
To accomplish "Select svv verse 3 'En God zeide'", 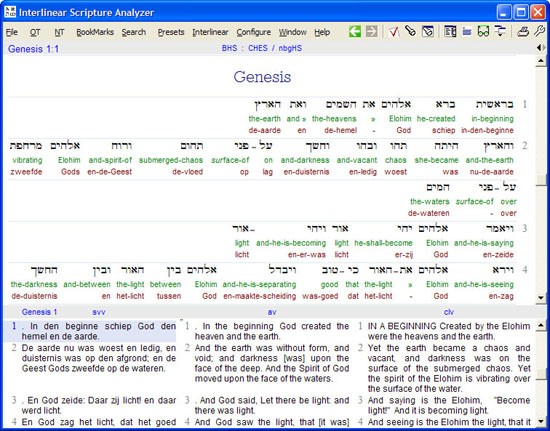I will pyautogui.click(x=99, y=405).
